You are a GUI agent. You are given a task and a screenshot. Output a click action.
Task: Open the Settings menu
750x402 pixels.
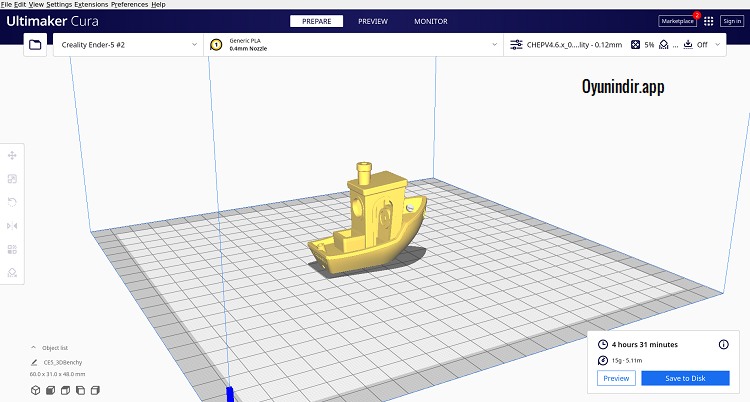point(59,4)
